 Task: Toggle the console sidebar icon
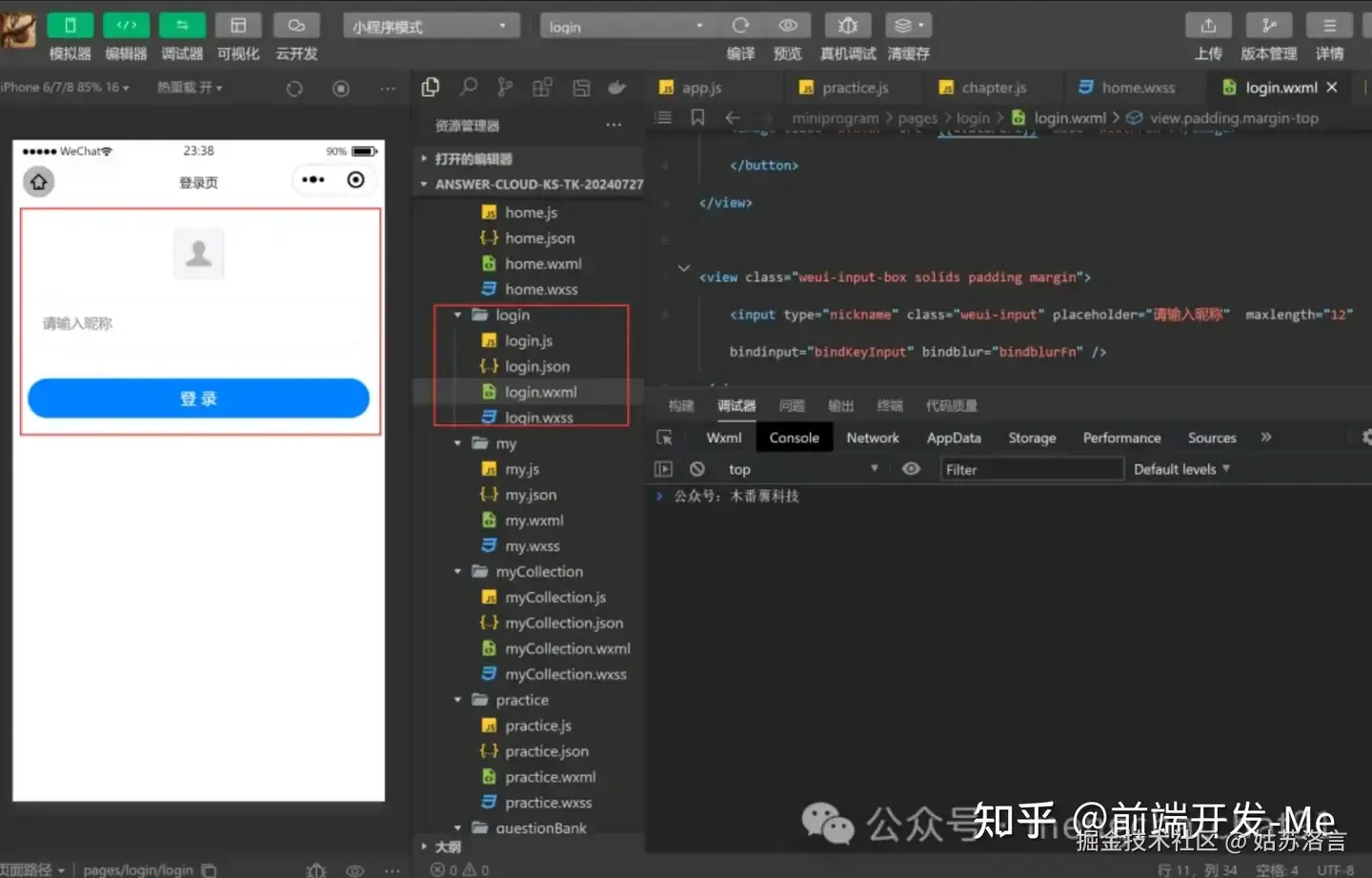tap(663, 469)
